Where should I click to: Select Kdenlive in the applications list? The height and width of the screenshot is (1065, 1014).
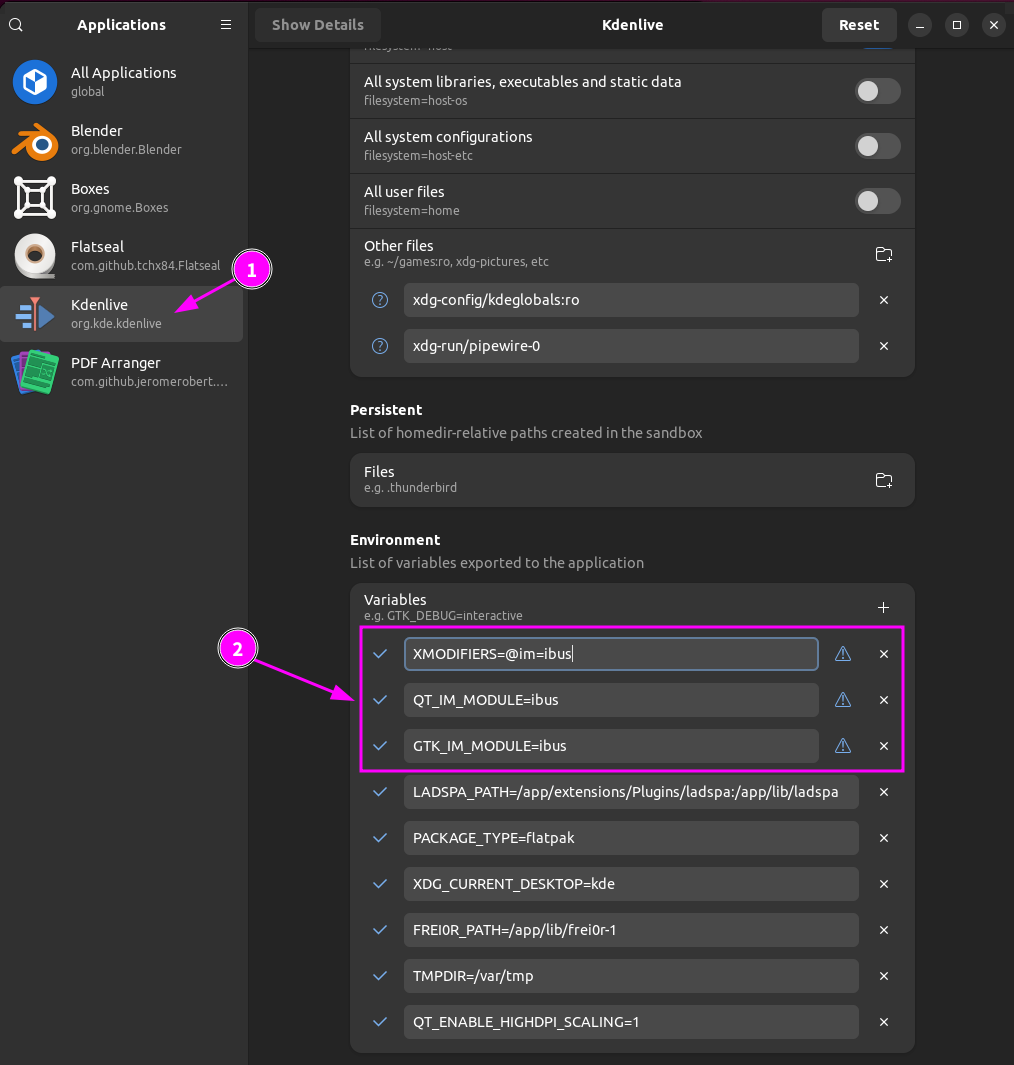(x=122, y=314)
